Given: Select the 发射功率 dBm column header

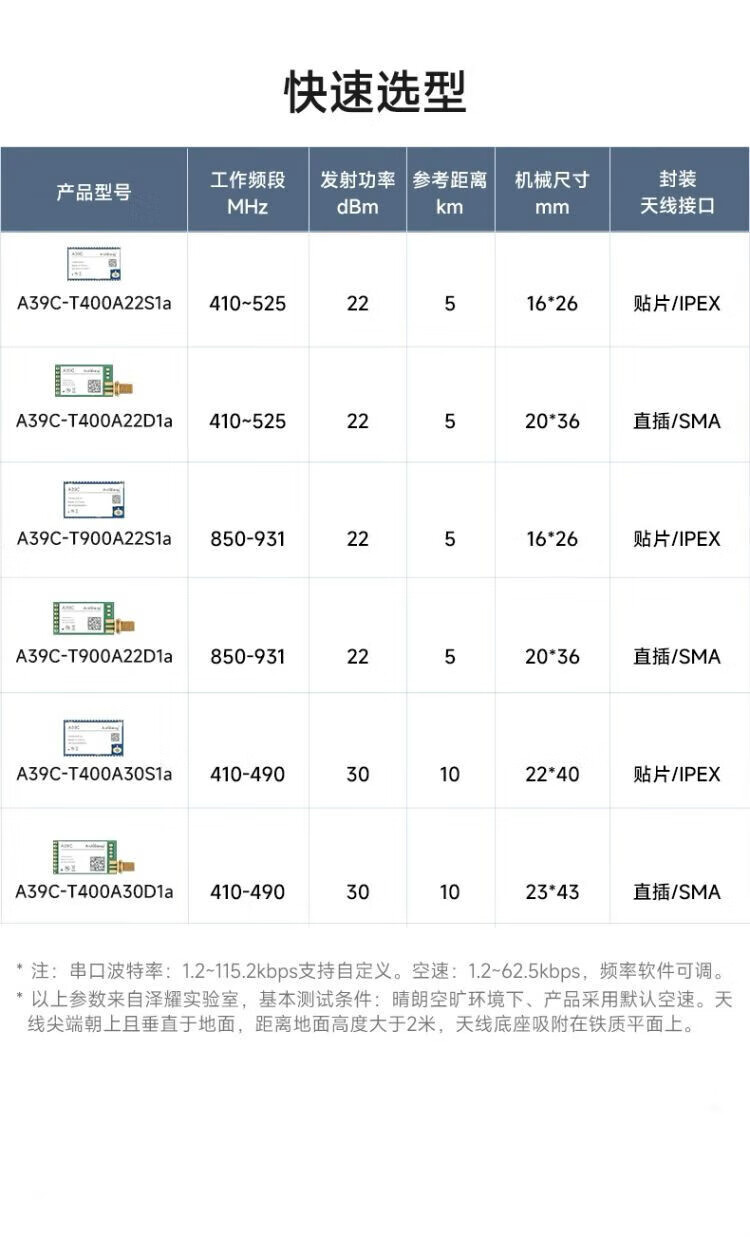Looking at the screenshot, I should coord(357,192).
